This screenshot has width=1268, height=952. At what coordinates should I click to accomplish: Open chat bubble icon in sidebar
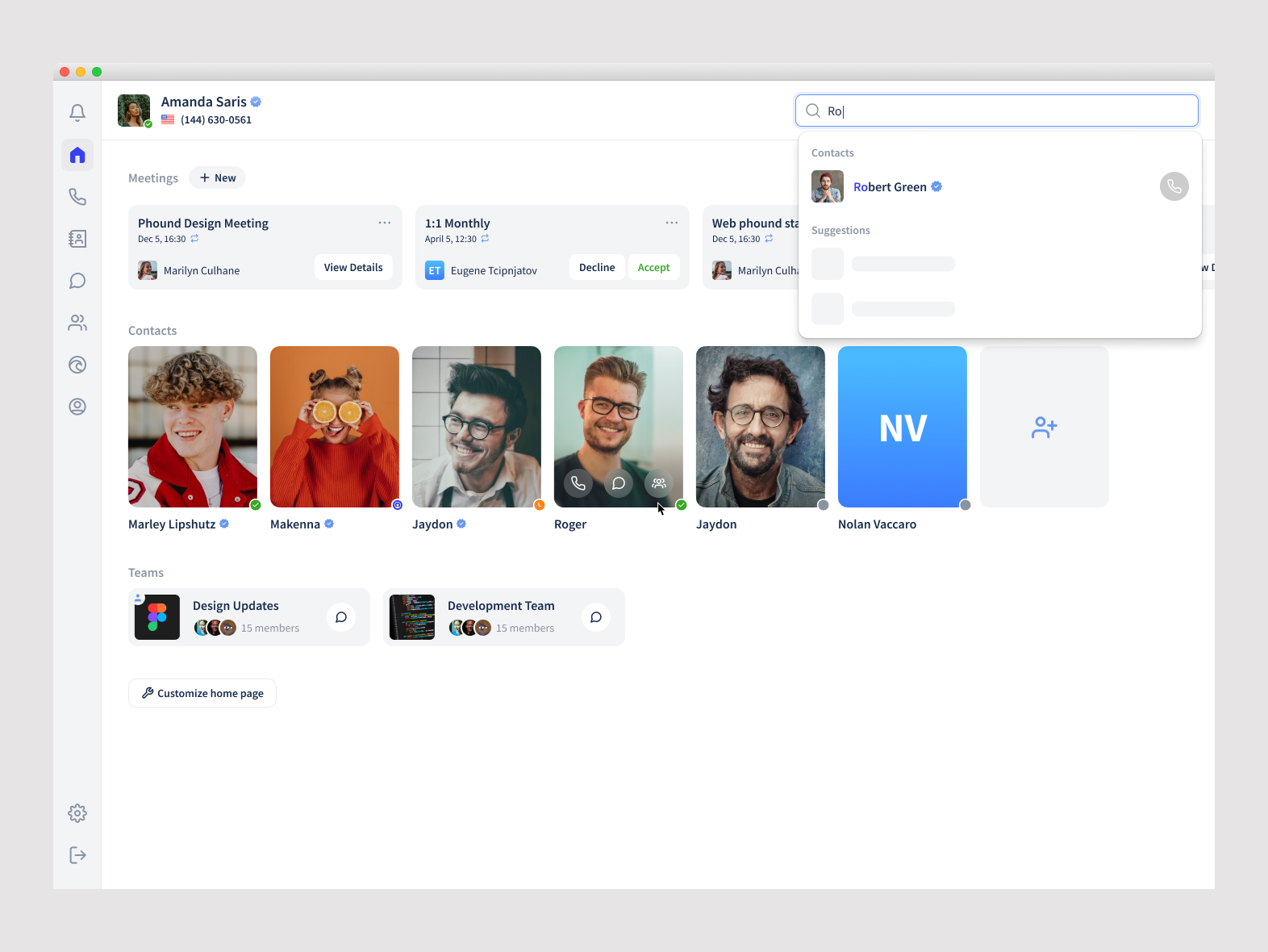77,281
